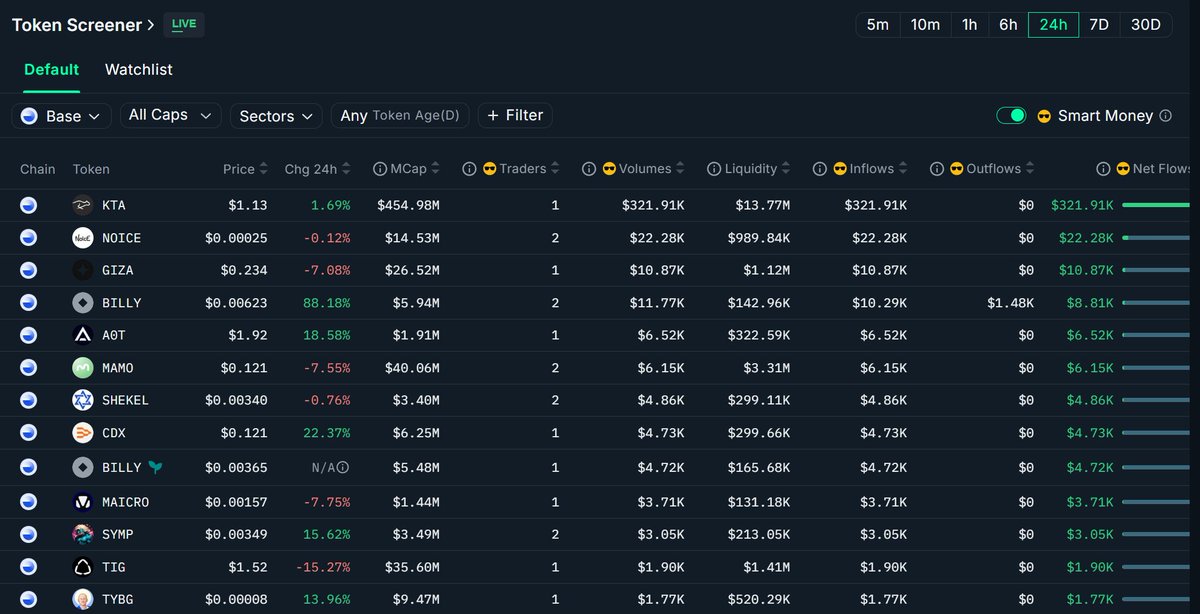Click the NOICE token logo
Viewport: 1200px width, 614px height.
click(83, 238)
